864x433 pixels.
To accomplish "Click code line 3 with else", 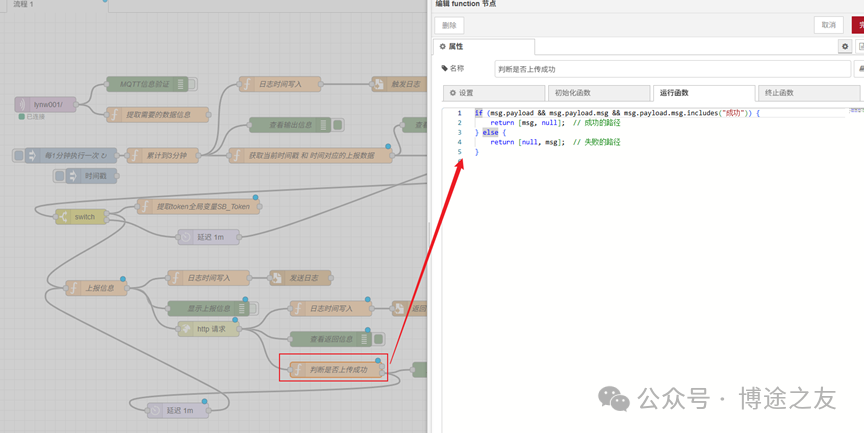I will tap(490, 132).
